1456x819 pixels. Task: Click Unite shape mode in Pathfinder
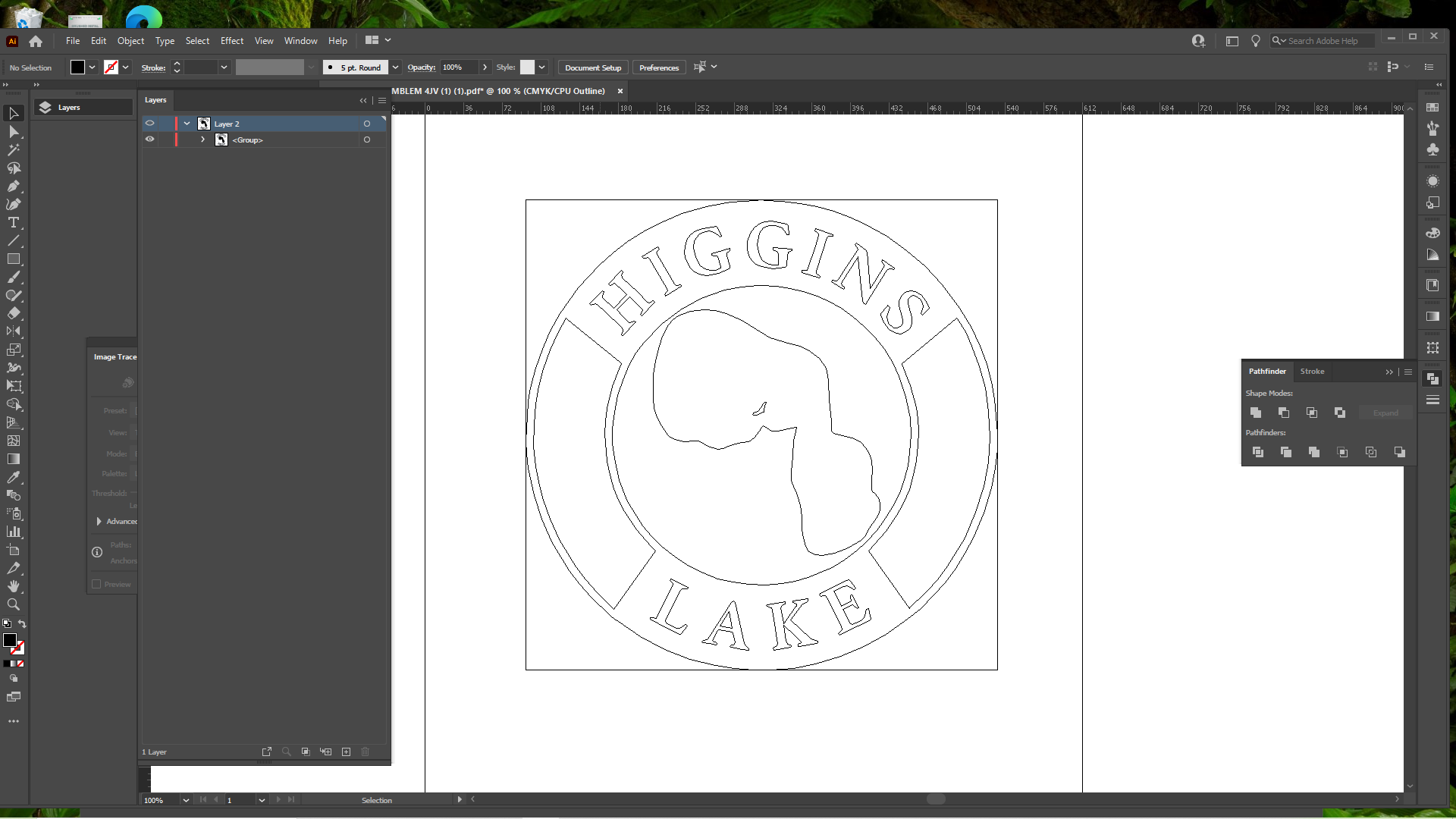point(1256,413)
